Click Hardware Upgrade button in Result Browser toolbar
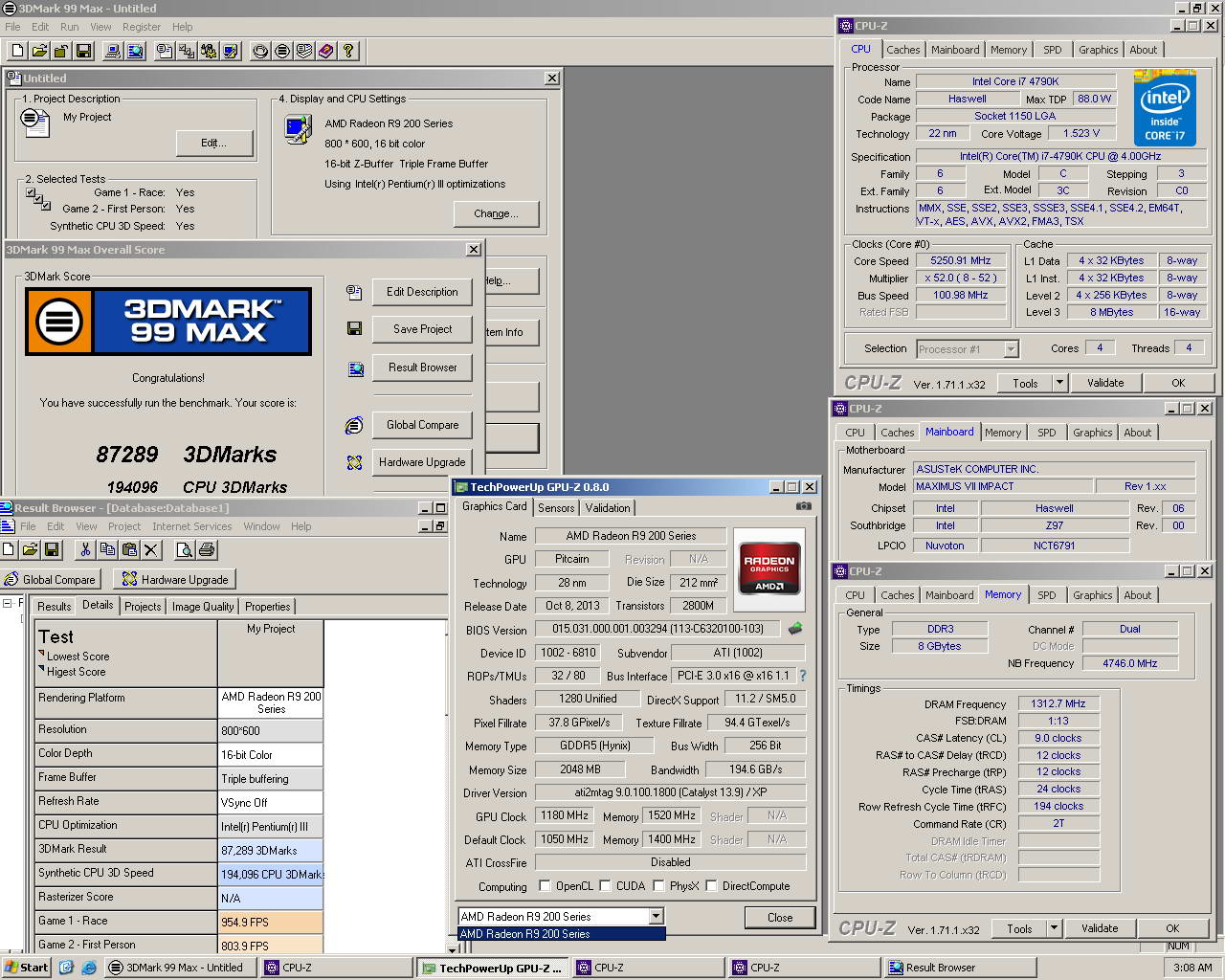 point(174,579)
